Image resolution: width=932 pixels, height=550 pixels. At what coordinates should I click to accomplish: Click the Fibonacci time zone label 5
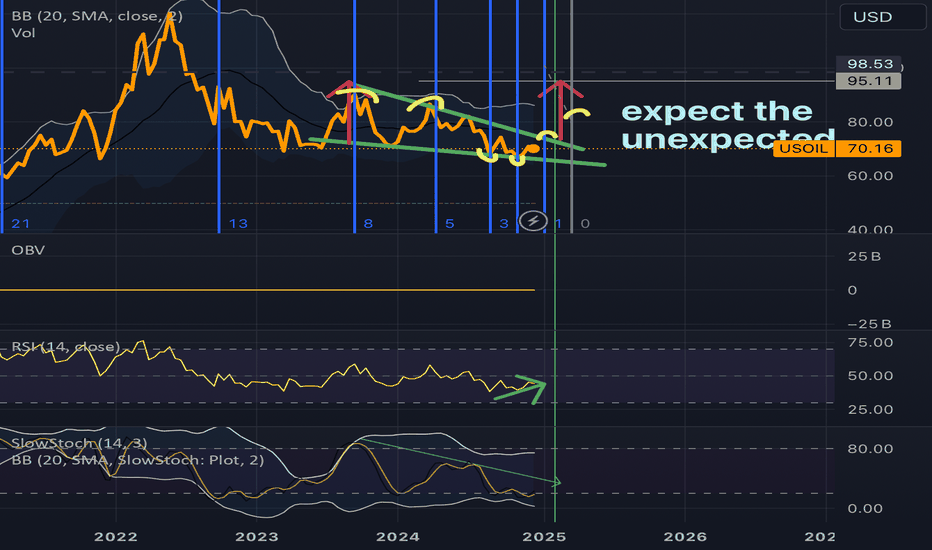pyautogui.click(x=450, y=224)
